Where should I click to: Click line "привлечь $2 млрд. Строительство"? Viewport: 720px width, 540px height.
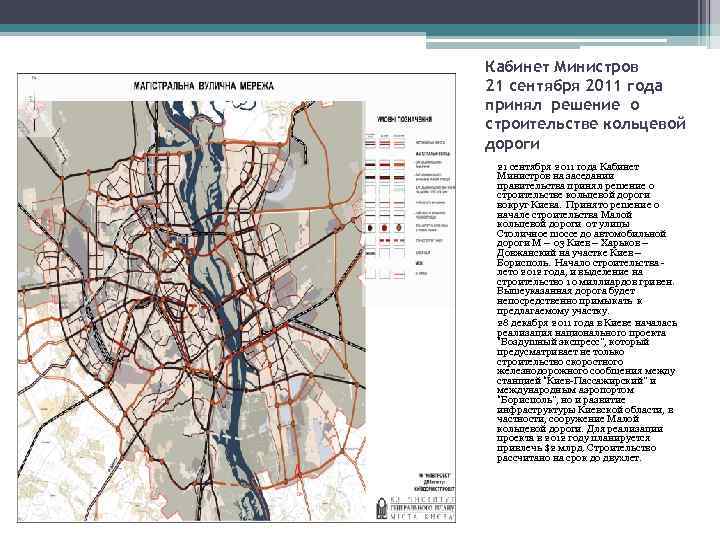[576, 448]
